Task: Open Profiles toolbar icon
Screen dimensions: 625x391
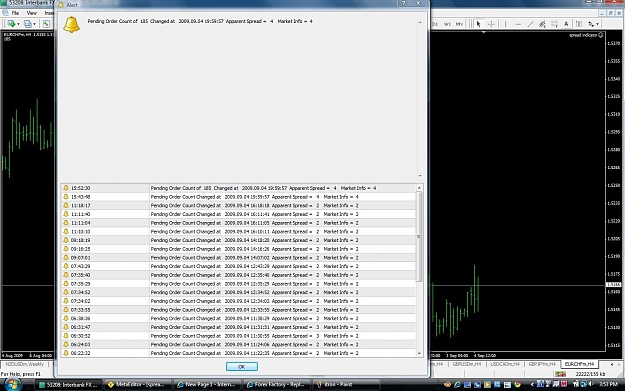Action: point(27,24)
